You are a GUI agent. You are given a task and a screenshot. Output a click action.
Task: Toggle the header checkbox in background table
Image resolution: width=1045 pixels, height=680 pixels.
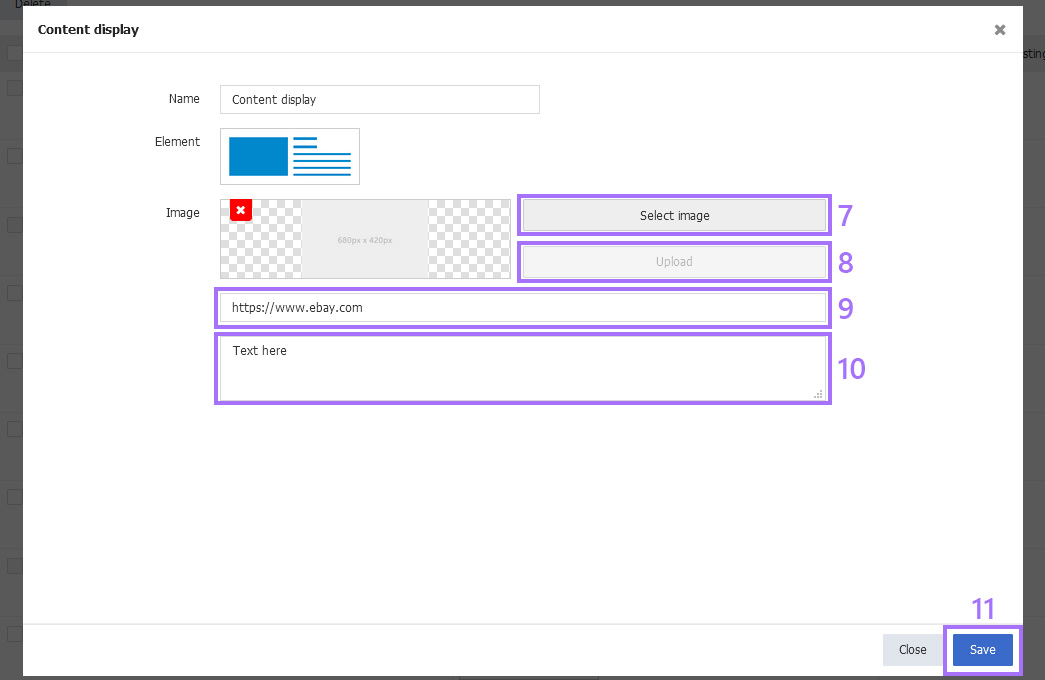14,53
